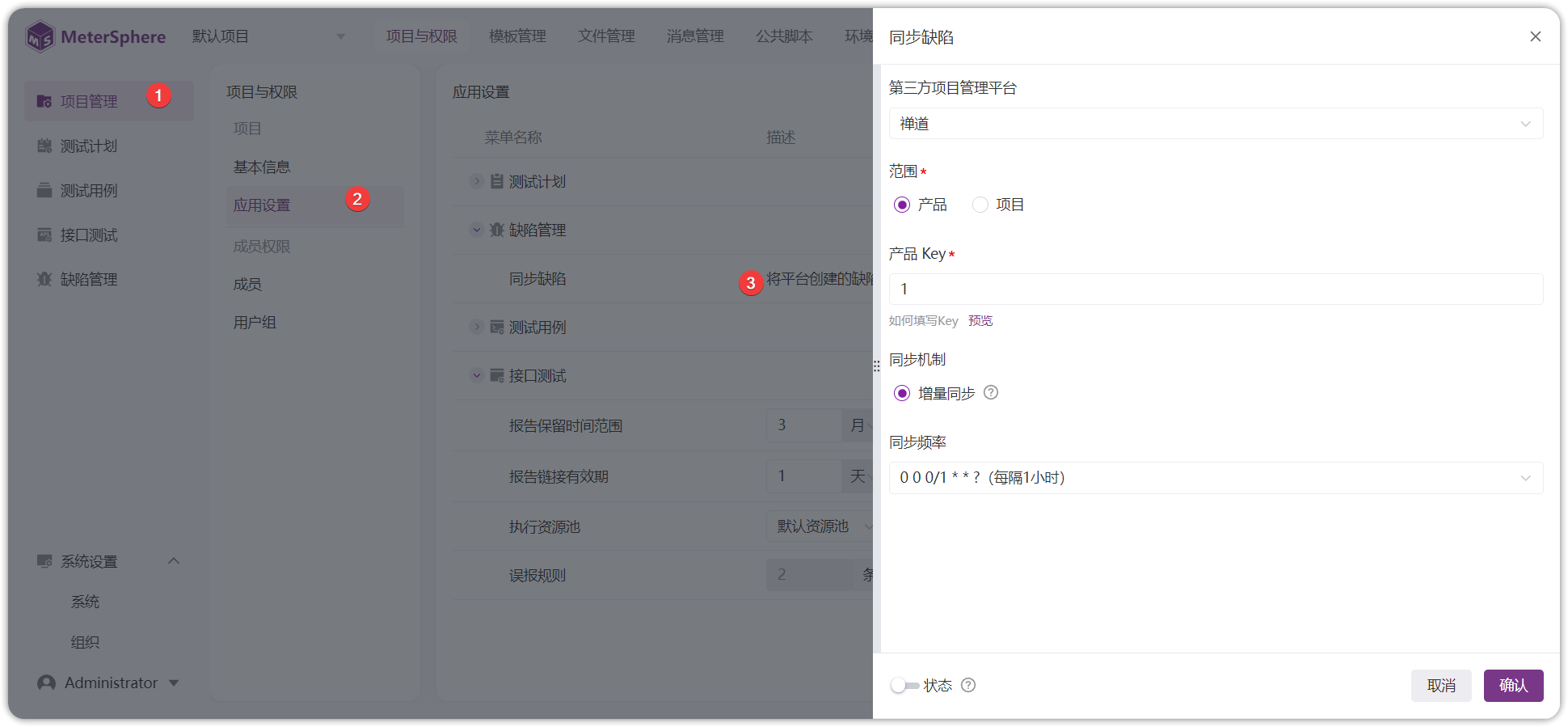Click 产品 Key input field
This screenshot has width=1568, height=727.
click(x=1216, y=290)
